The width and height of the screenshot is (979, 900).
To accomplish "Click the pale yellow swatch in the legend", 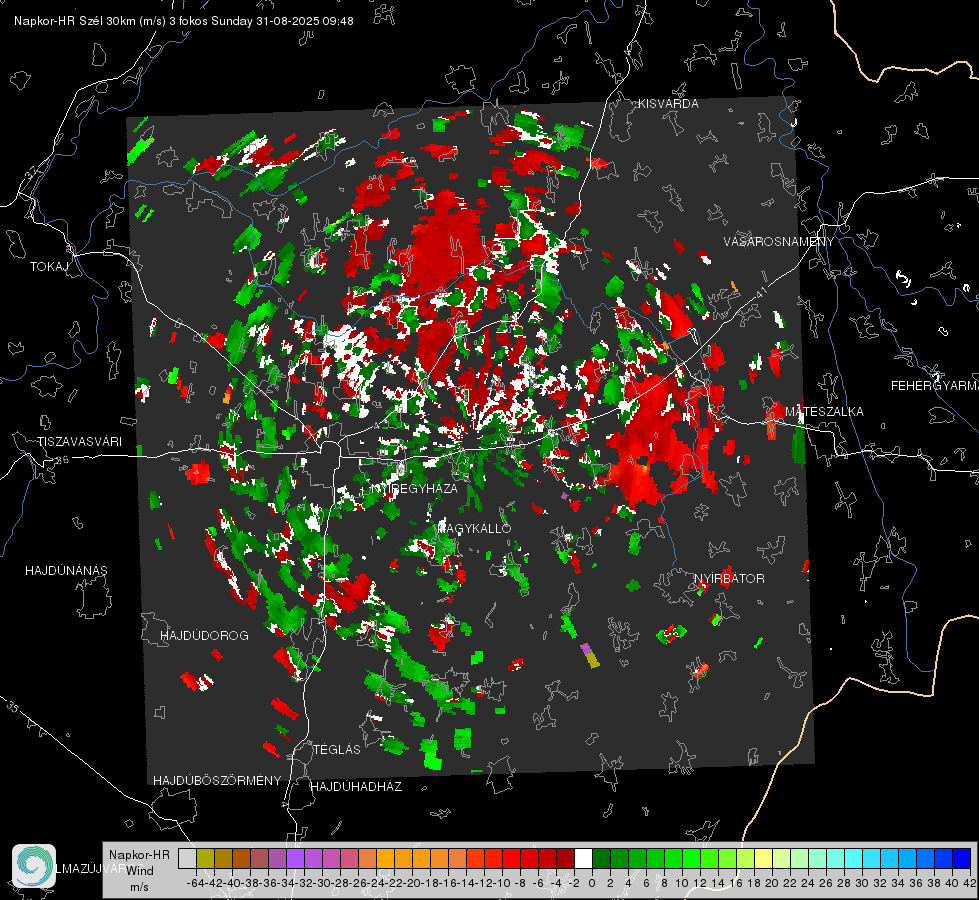I will (764, 858).
